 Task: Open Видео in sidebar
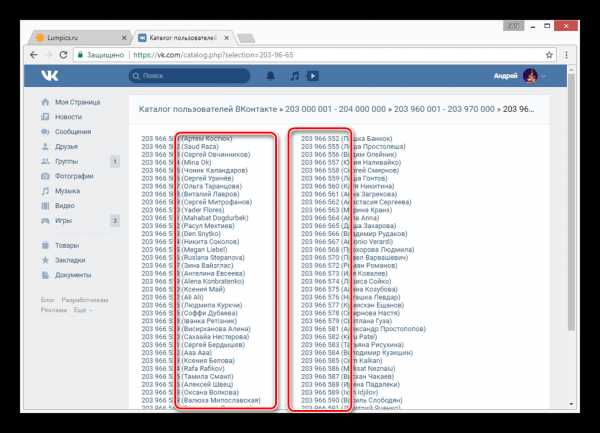pyautogui.click(x=65, y=205)
